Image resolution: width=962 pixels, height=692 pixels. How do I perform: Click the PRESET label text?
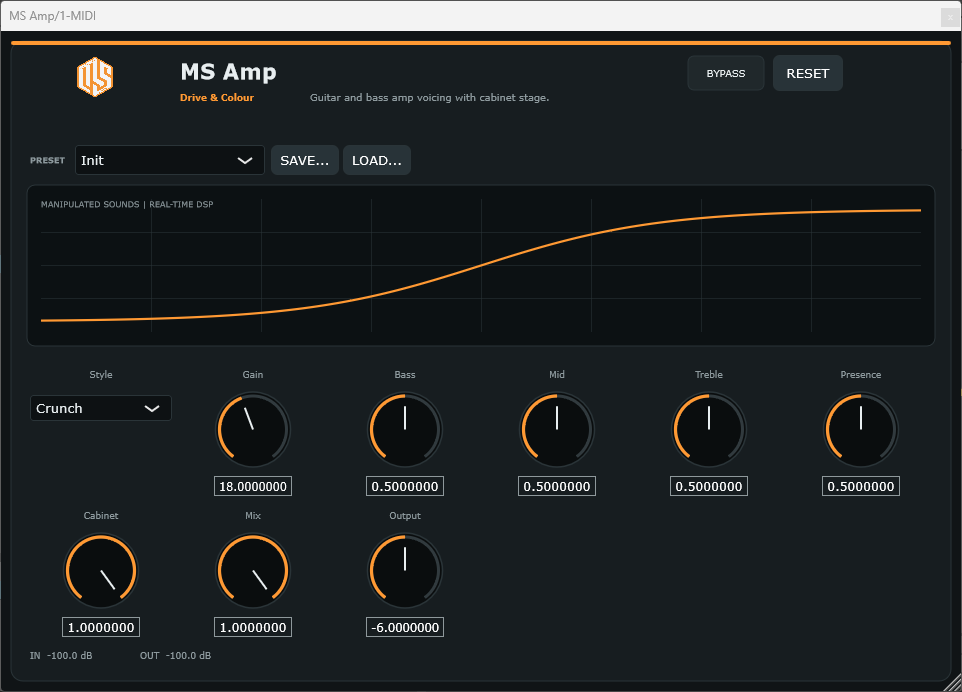47,160
